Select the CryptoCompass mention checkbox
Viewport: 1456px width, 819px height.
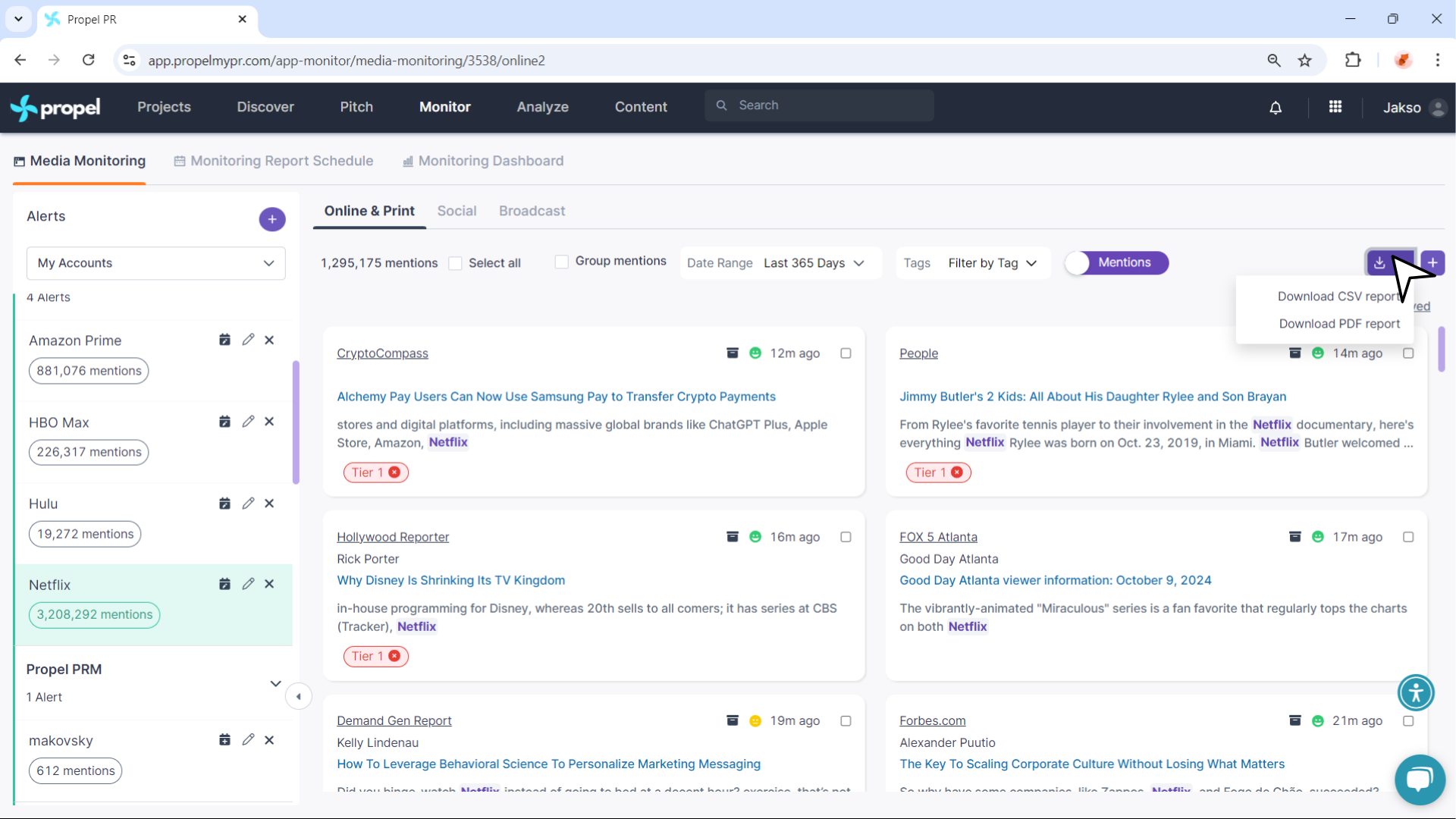[x=846, y=353]
